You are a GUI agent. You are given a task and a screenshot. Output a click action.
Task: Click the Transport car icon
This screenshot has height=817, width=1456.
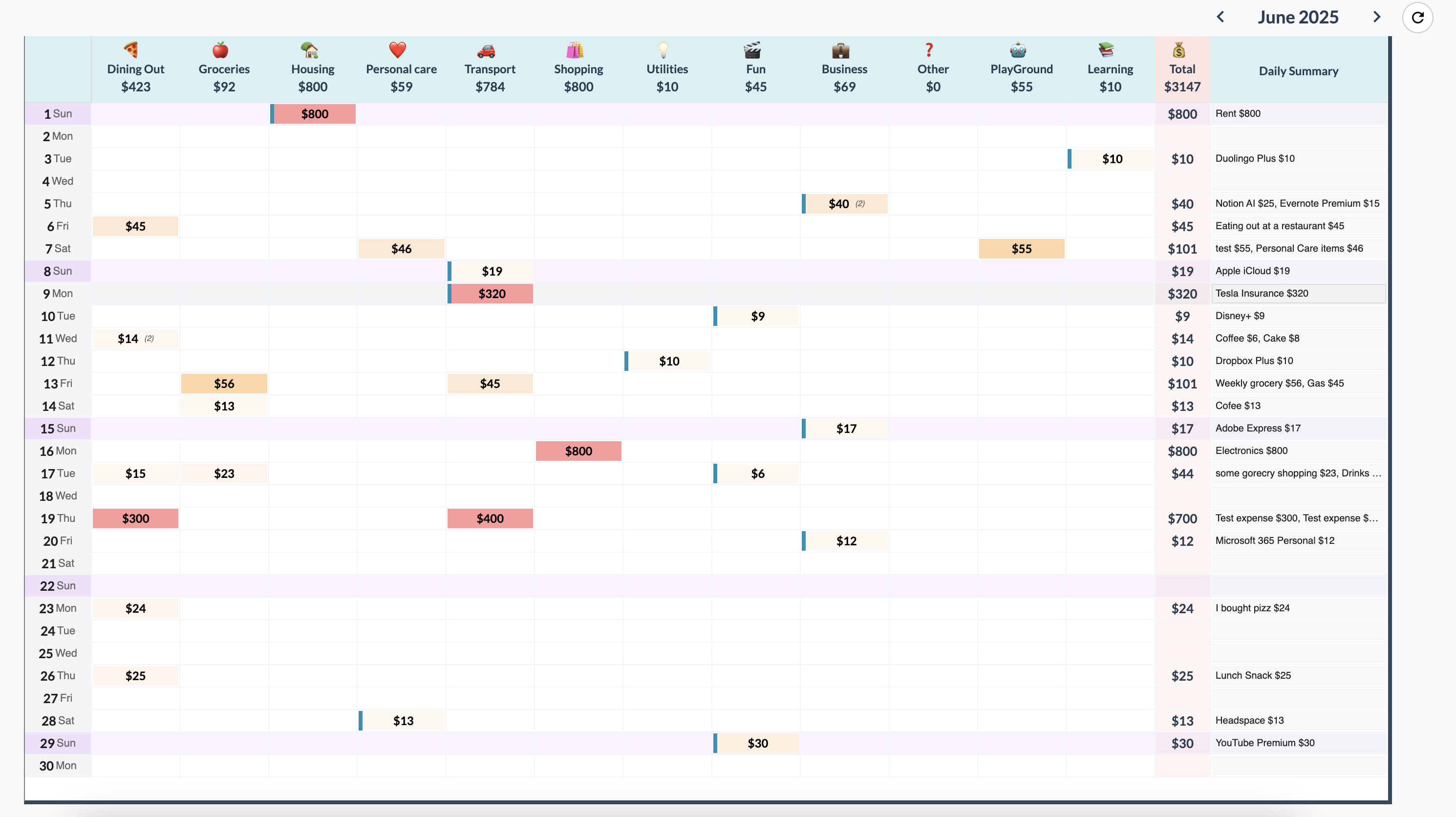point(486,50)
